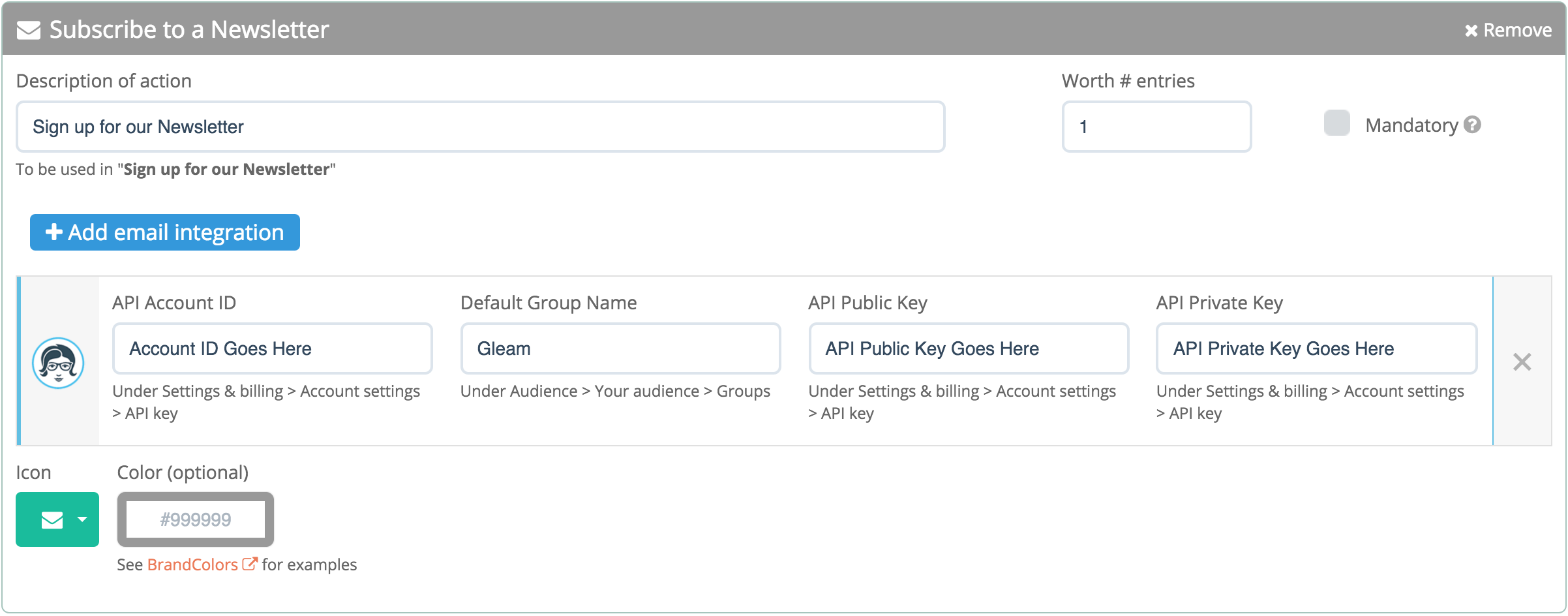The width and height of the screenshot is (1568, 616).
Task: Click the API Public Key field
Action: coord(969,348)
